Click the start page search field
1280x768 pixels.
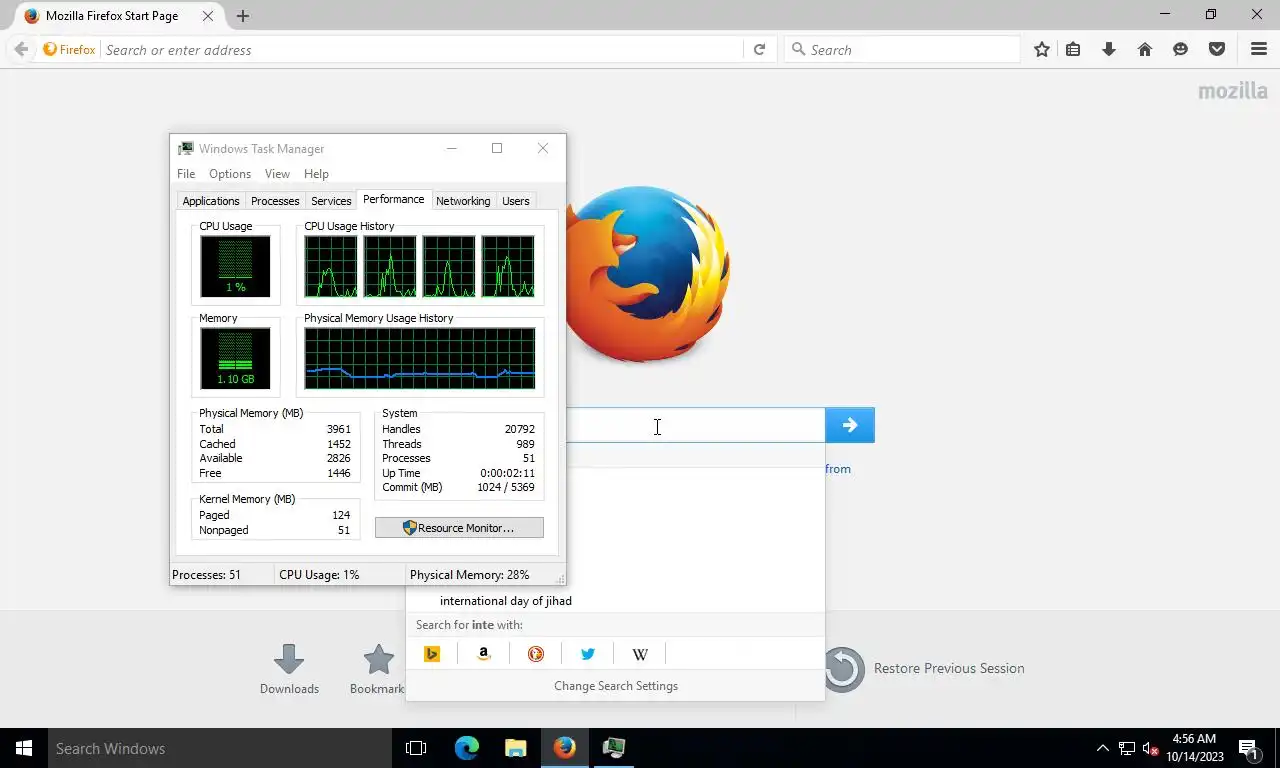pyautogui.click(x=695, y=425)
